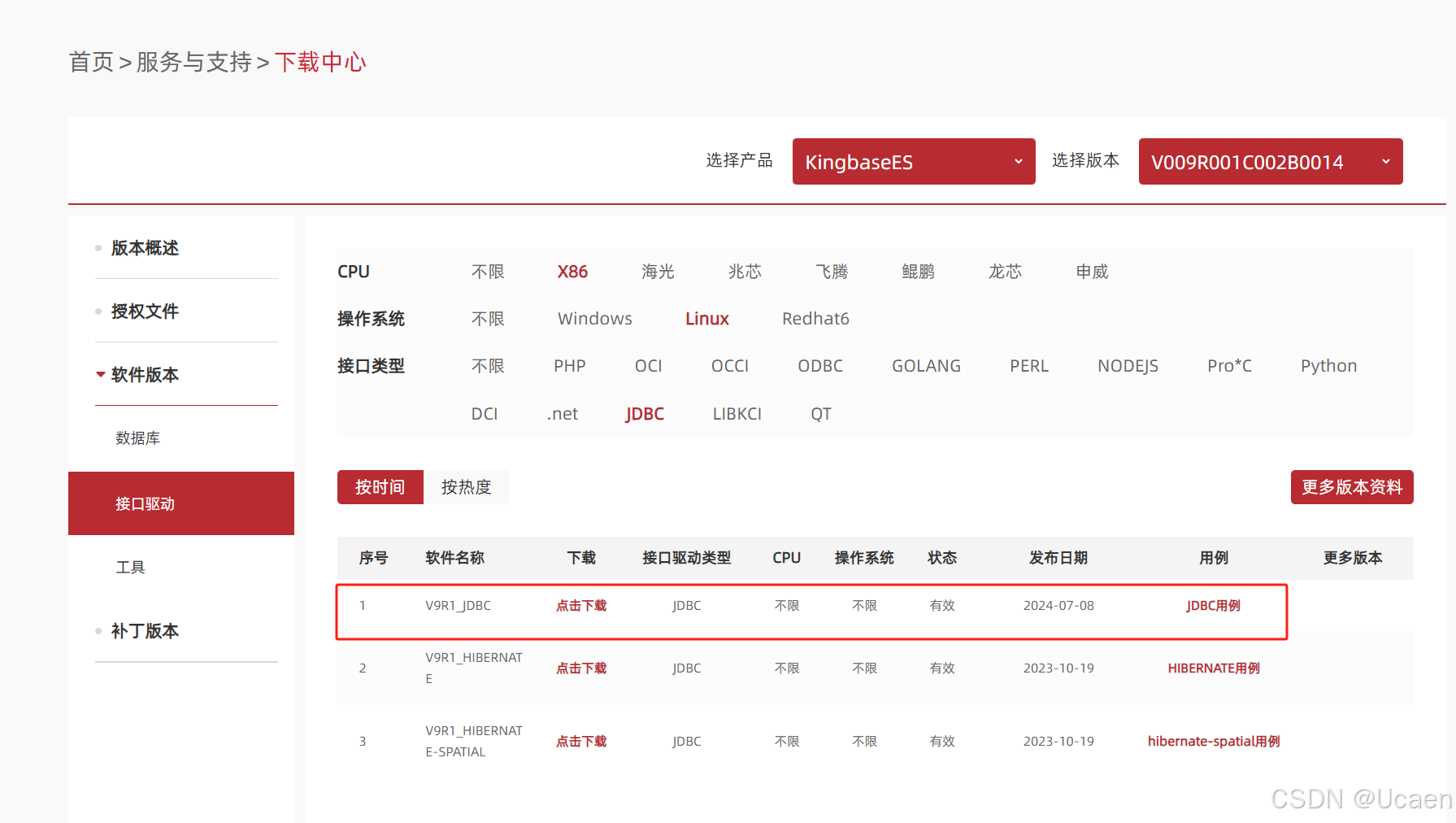Filter operating system by Linux
This screenshot has height=823, width=1456.
pyautogui.click(x=707, y=319)
